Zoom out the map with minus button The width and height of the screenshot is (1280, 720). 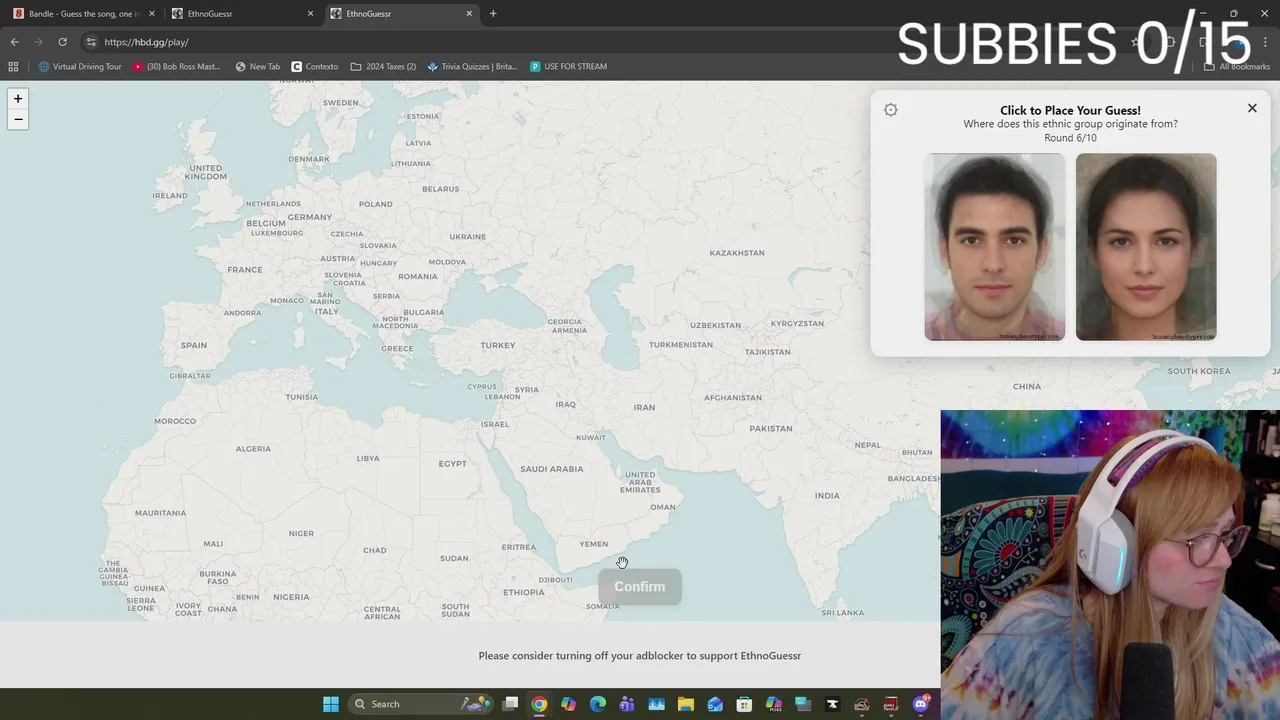point(18,119)
